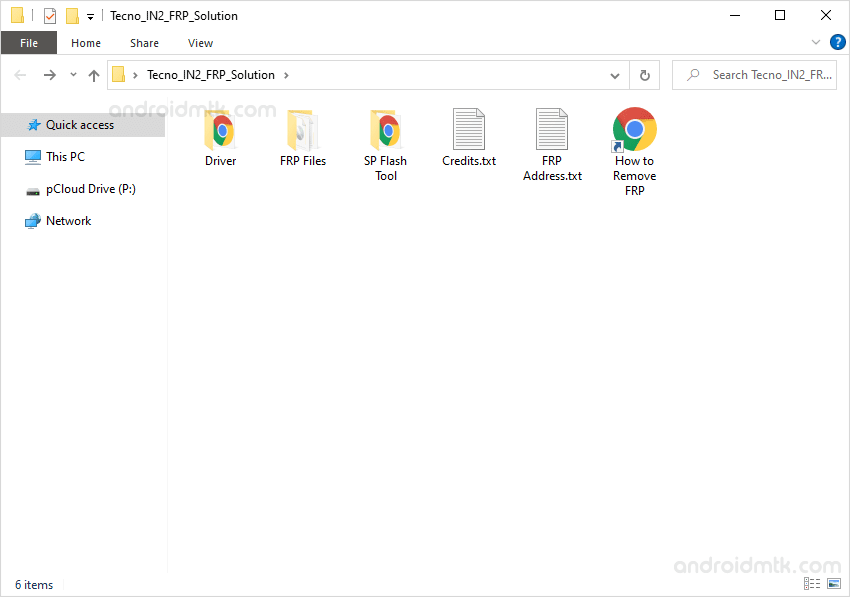Switch to details view layout

[812, 584]
